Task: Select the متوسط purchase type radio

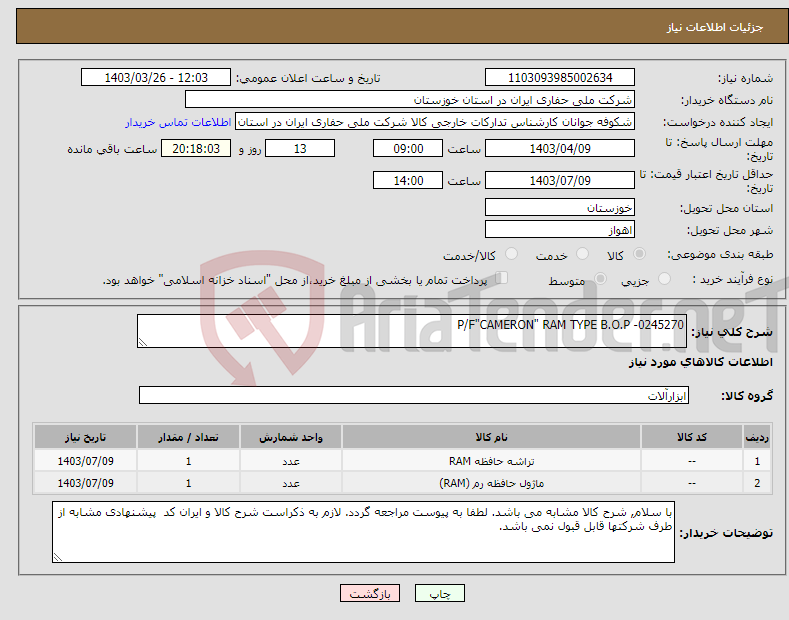Action: 600,279
